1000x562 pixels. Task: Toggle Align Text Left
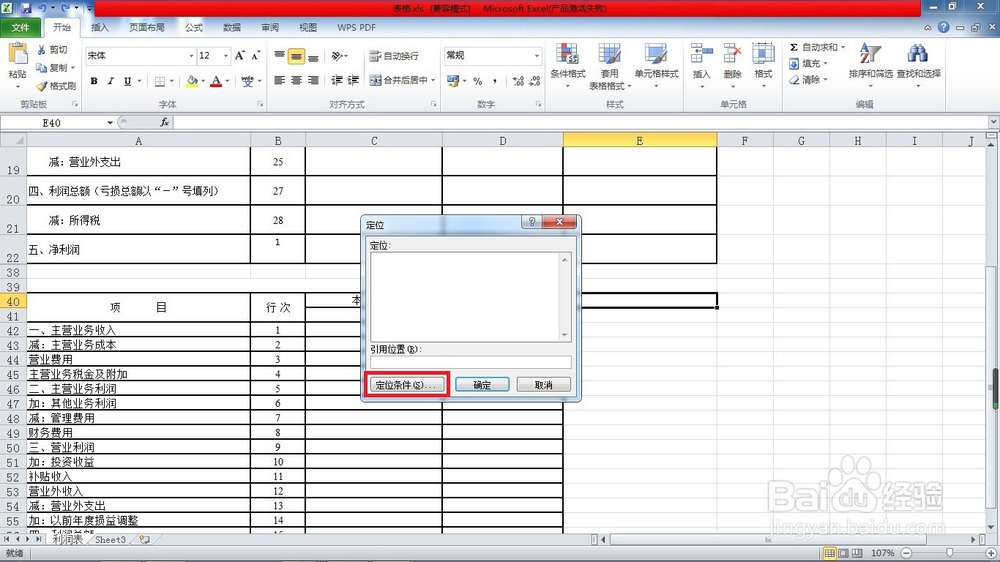point(279,80)
